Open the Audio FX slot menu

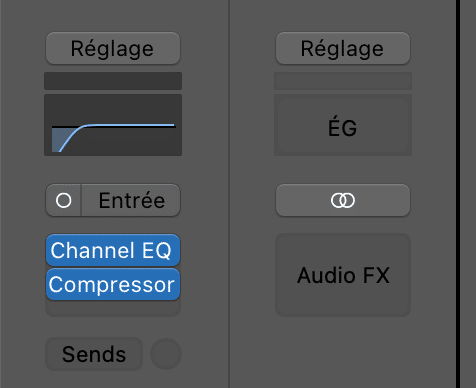coord(343,275)
